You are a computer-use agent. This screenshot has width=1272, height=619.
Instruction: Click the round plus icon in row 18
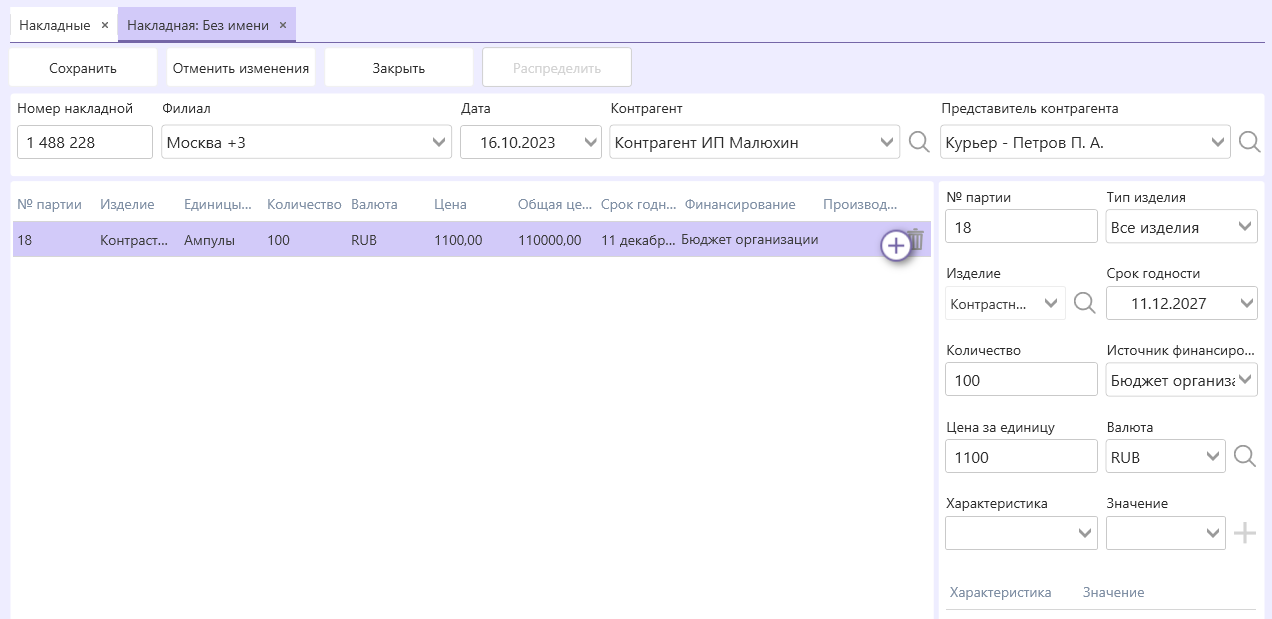(896, 245)
